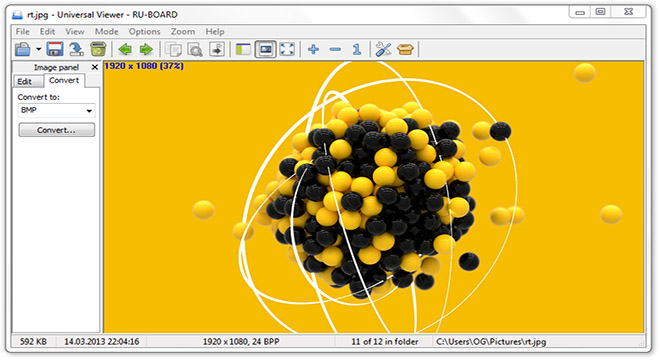Click the Rename file toolbar icon
660x360 pixels.
coord(76,49)
